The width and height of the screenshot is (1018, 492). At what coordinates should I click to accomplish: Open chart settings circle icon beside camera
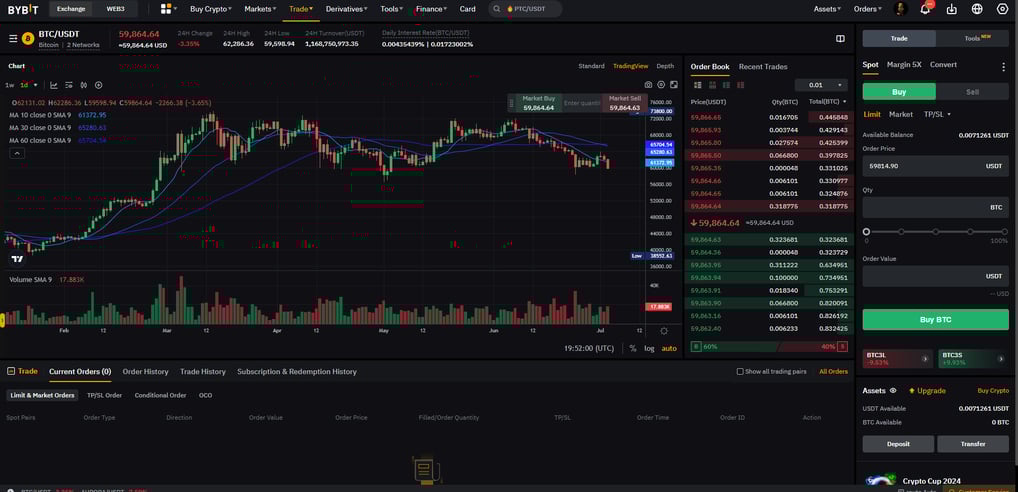pos(661,85)
